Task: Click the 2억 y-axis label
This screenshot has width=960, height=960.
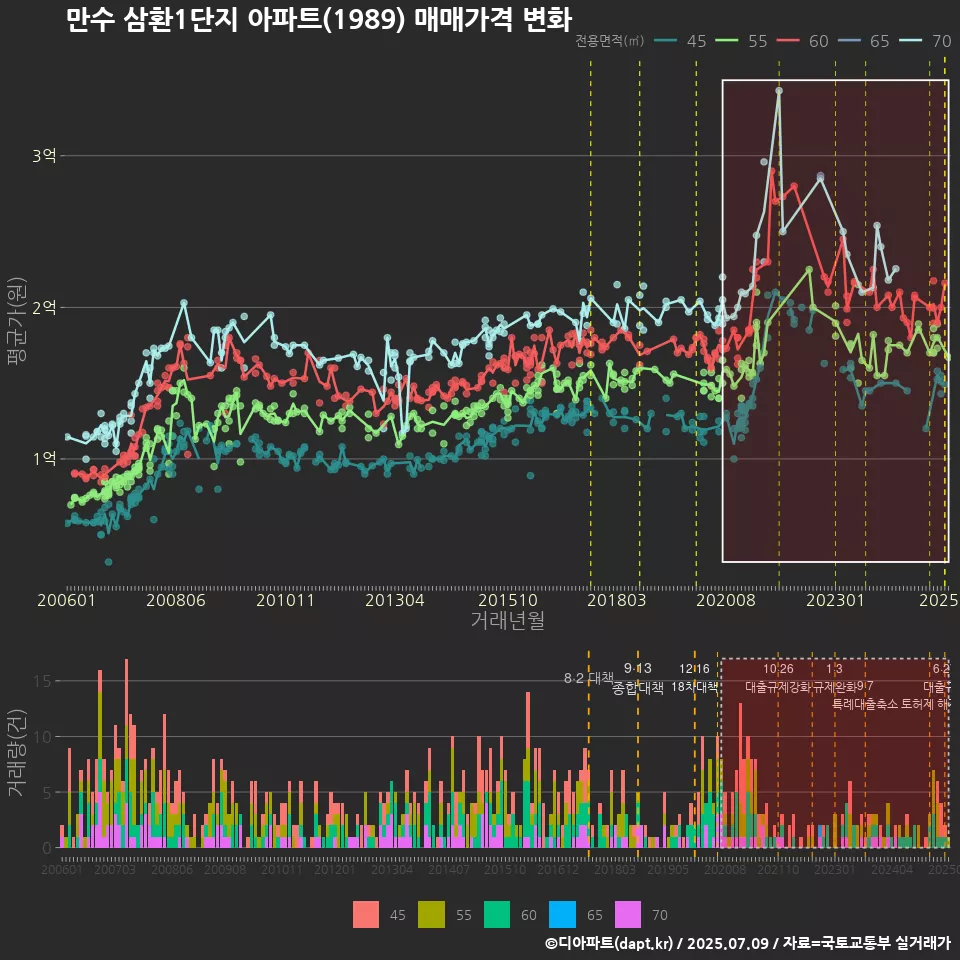Action: (x=44, y=307)
